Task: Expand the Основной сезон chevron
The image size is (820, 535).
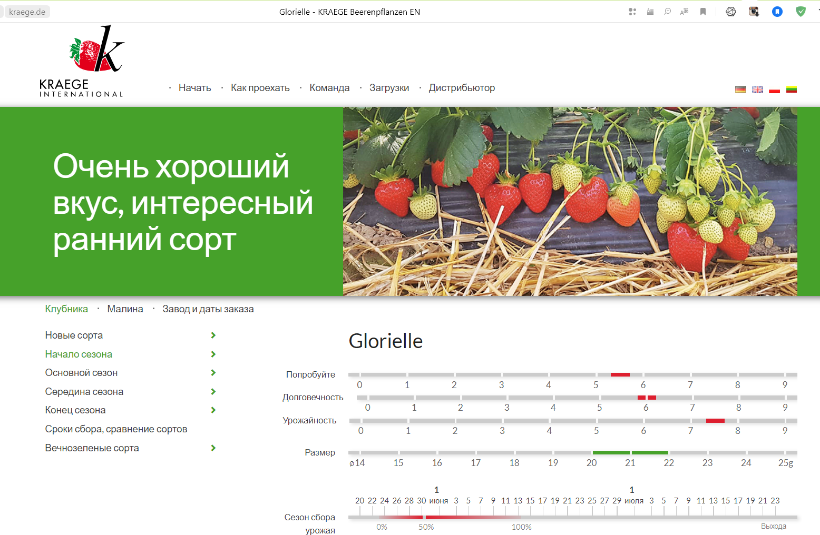Action: point(214,372)
